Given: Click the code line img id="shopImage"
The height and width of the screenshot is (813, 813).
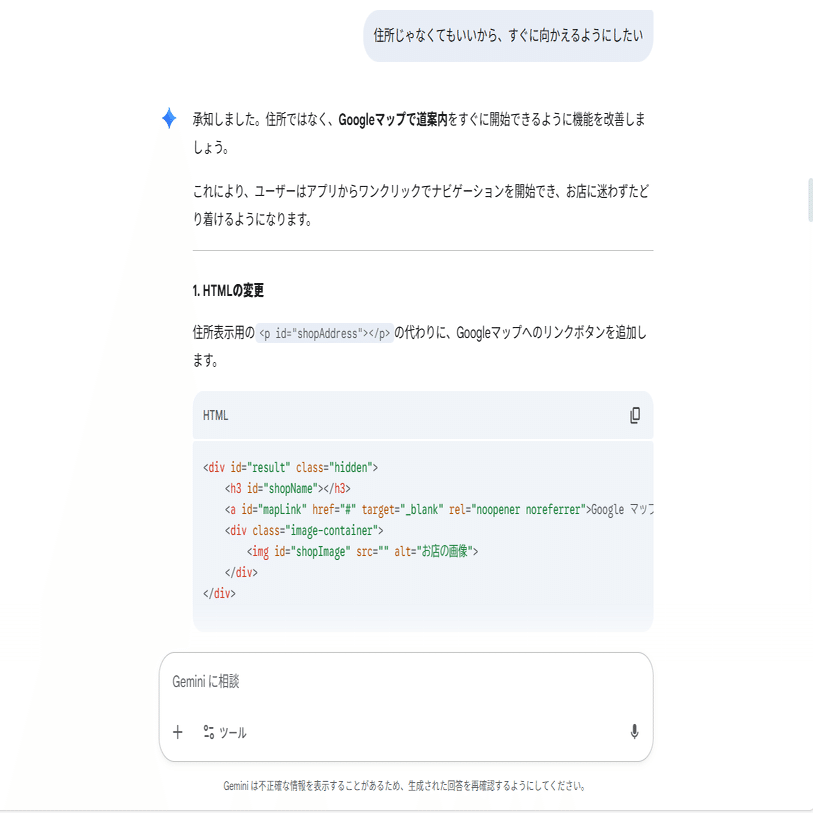Looking at the screenshot, I should 362,552.
